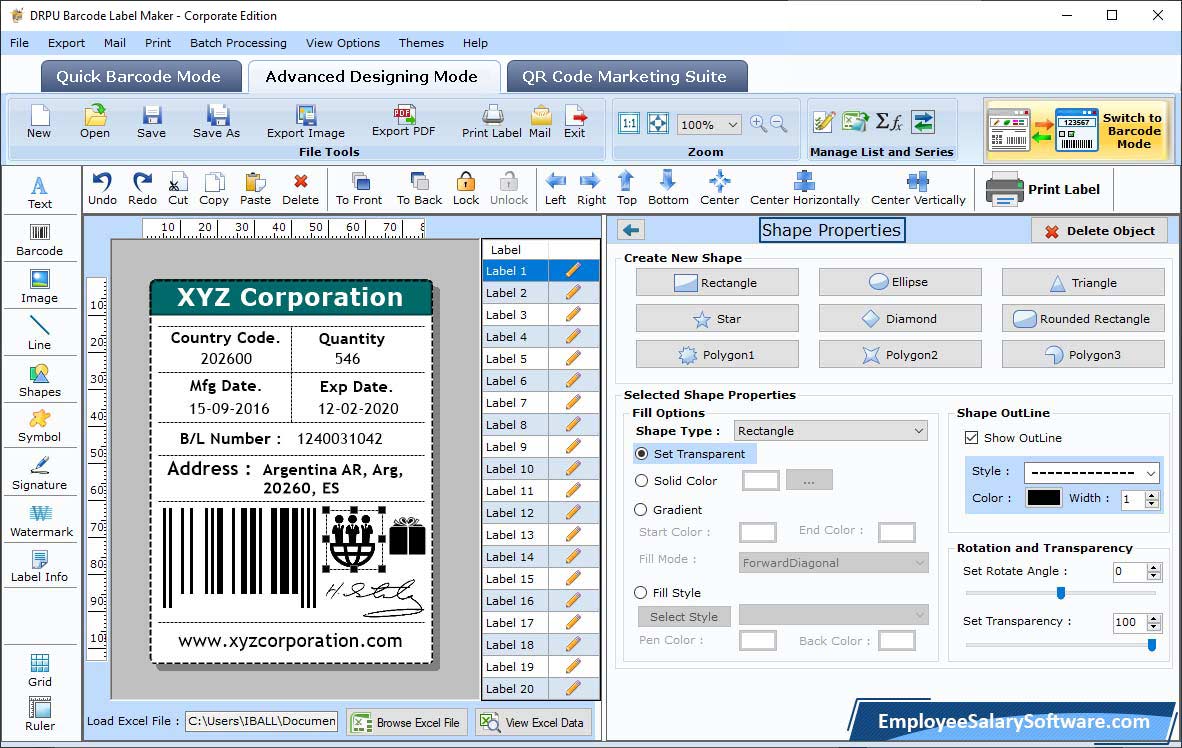Click the formula series icon in Manage List

point(889,122)
